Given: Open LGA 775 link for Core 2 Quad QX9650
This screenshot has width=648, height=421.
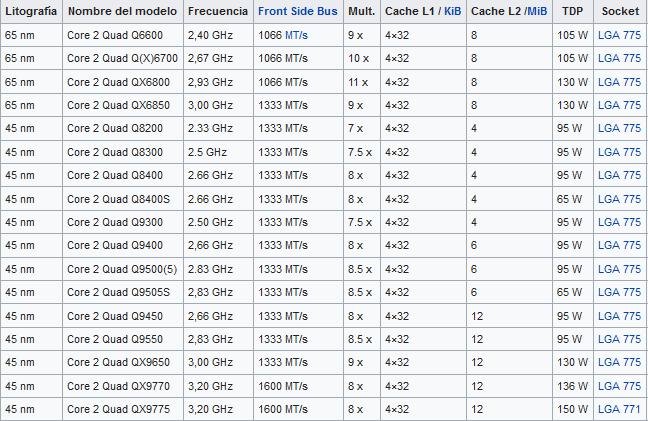Looking at the screenshot, I should click(619, 362).
